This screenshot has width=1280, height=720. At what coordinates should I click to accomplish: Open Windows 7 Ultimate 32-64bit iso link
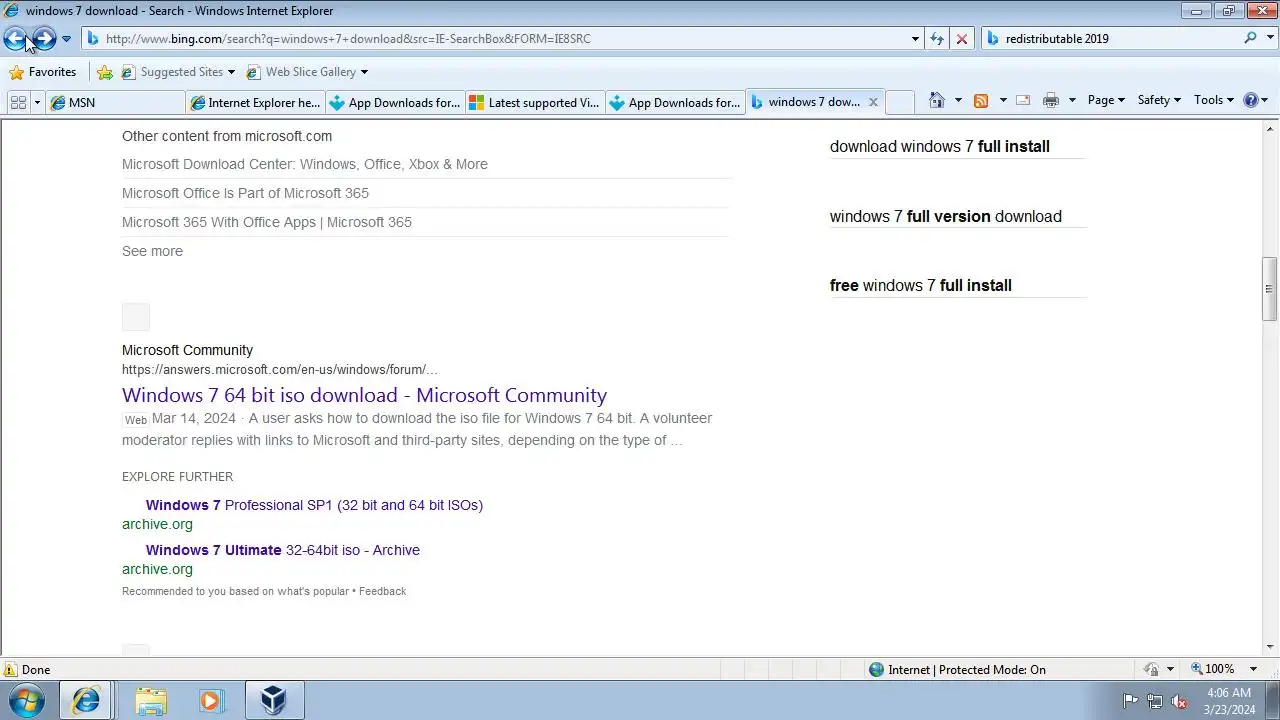point(283,550)
